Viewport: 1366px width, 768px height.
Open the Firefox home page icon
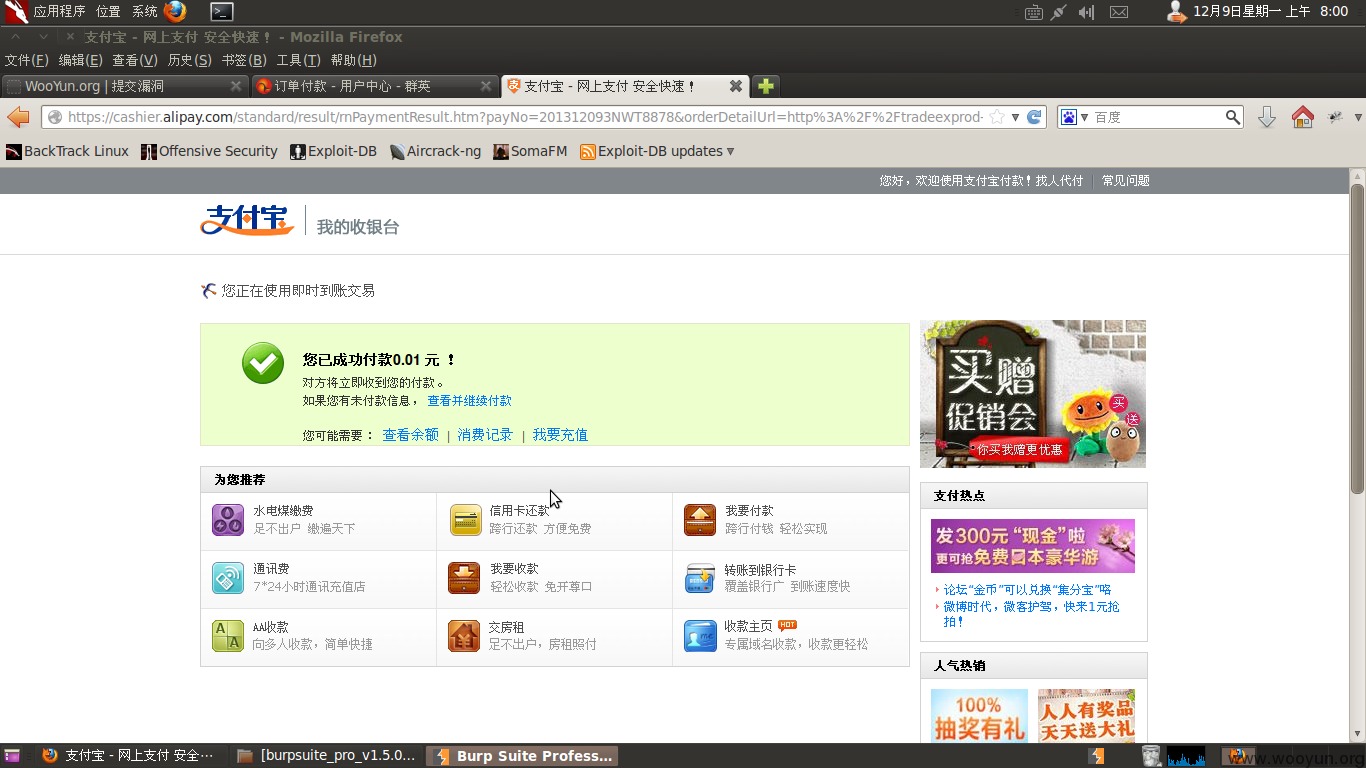pos(1302,117)
